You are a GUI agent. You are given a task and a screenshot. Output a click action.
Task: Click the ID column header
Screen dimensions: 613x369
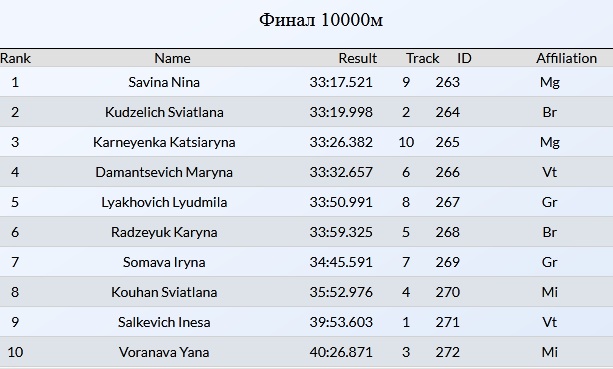tap(464, 58)
